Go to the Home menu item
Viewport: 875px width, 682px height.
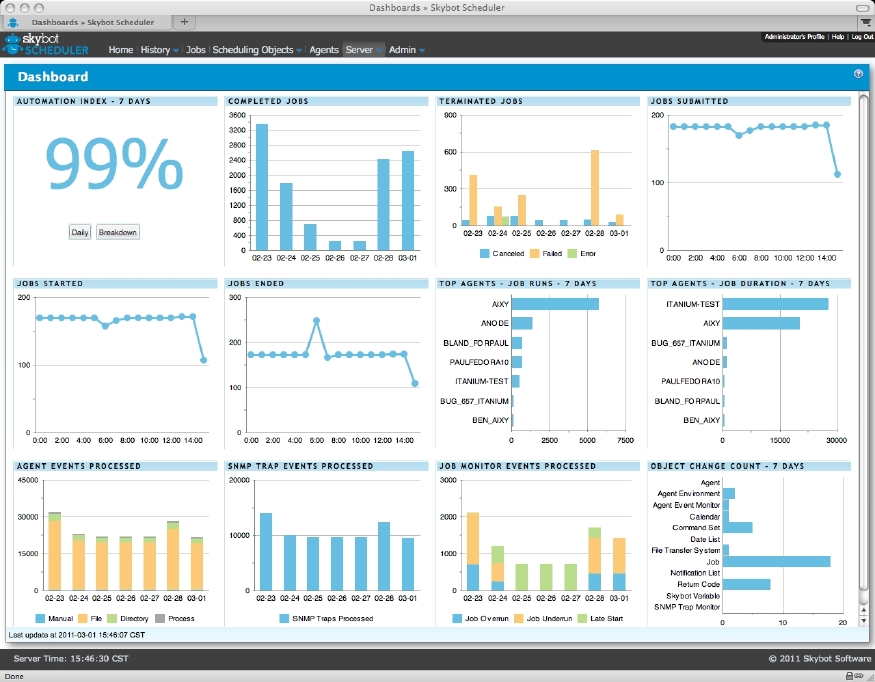click(x=121, y=50)
